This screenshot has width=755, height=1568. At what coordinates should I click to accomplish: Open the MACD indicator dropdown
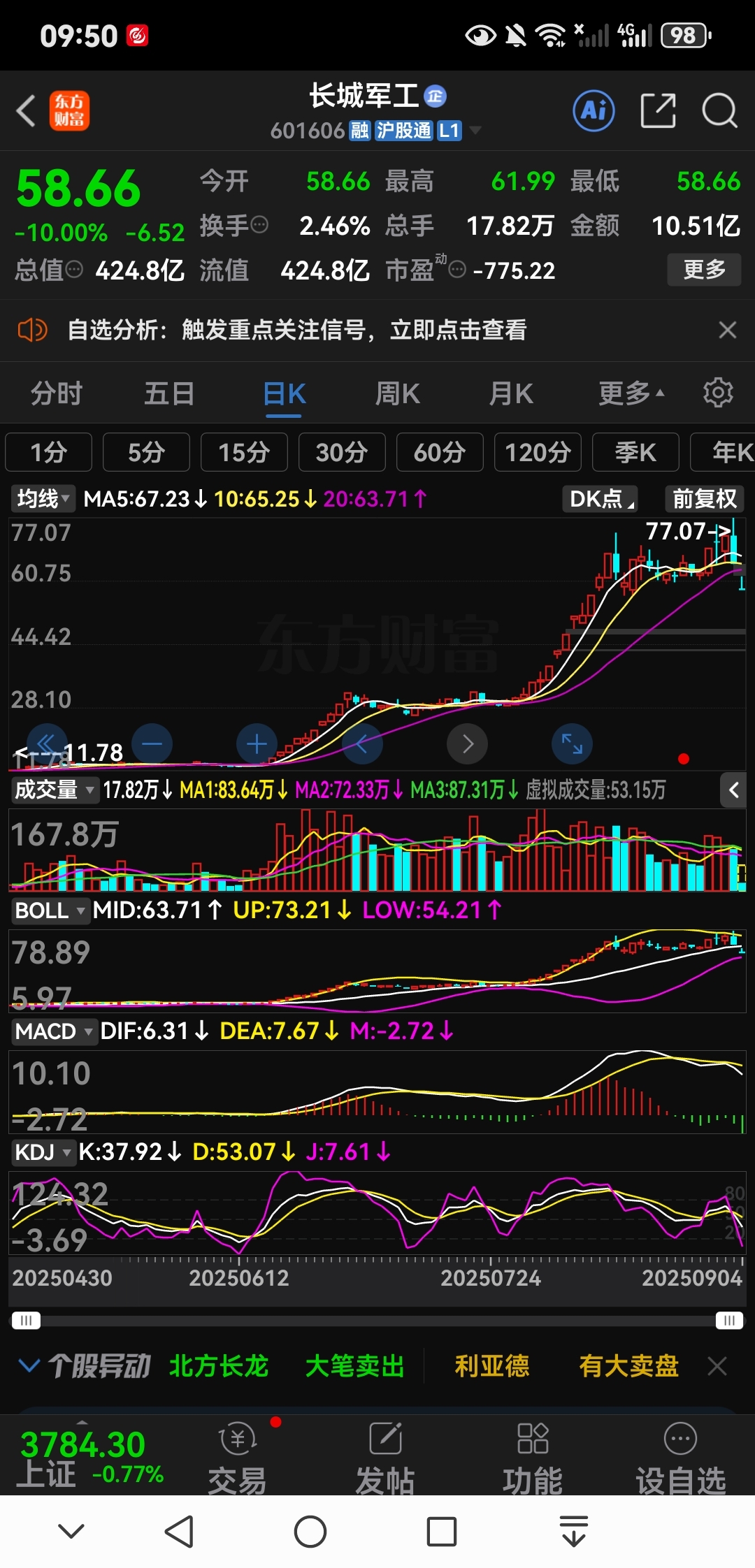(x=54, y=1031)
